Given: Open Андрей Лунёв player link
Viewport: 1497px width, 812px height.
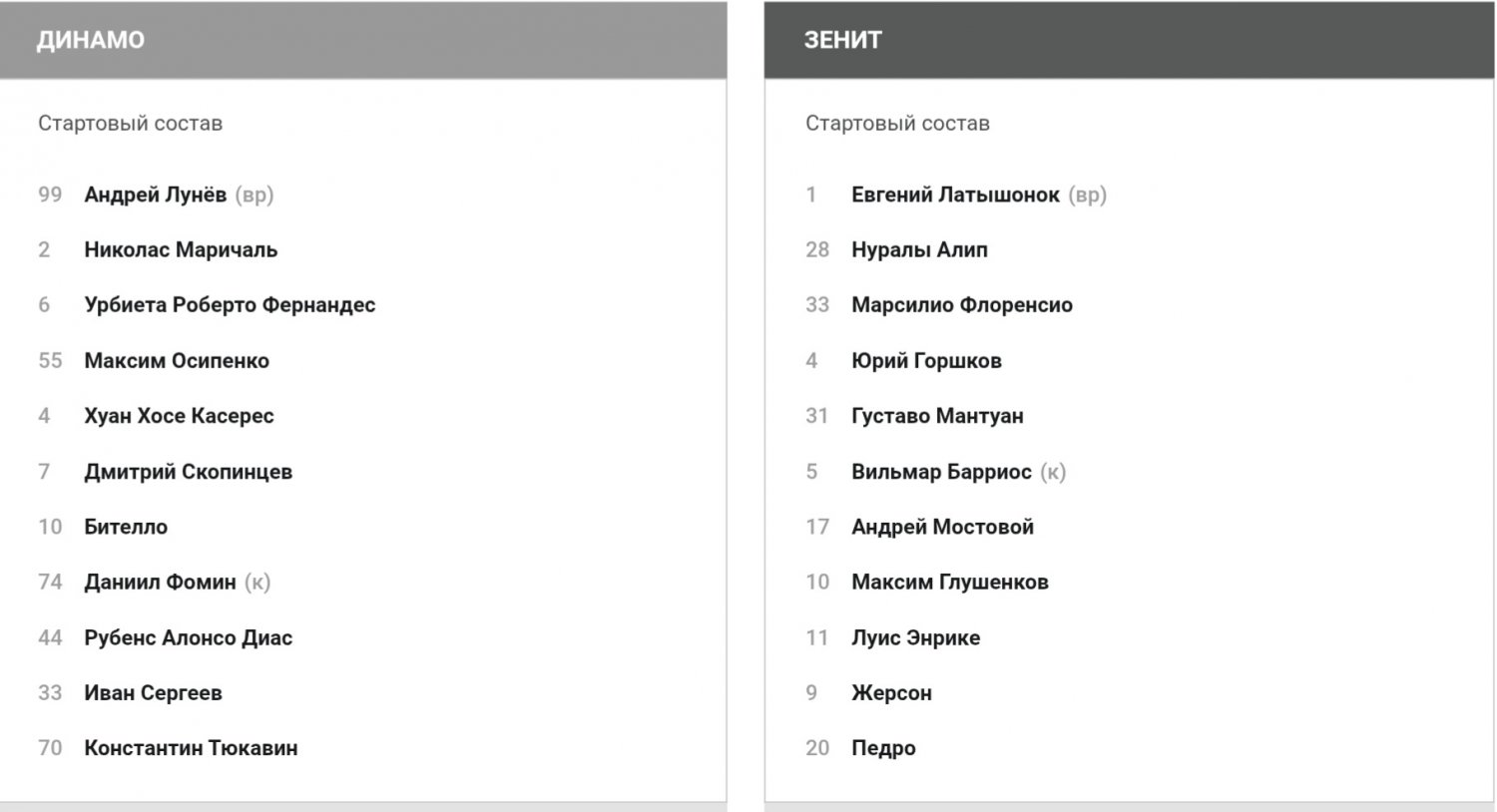Looking at the screenshot, I should [x=155, y=195].
